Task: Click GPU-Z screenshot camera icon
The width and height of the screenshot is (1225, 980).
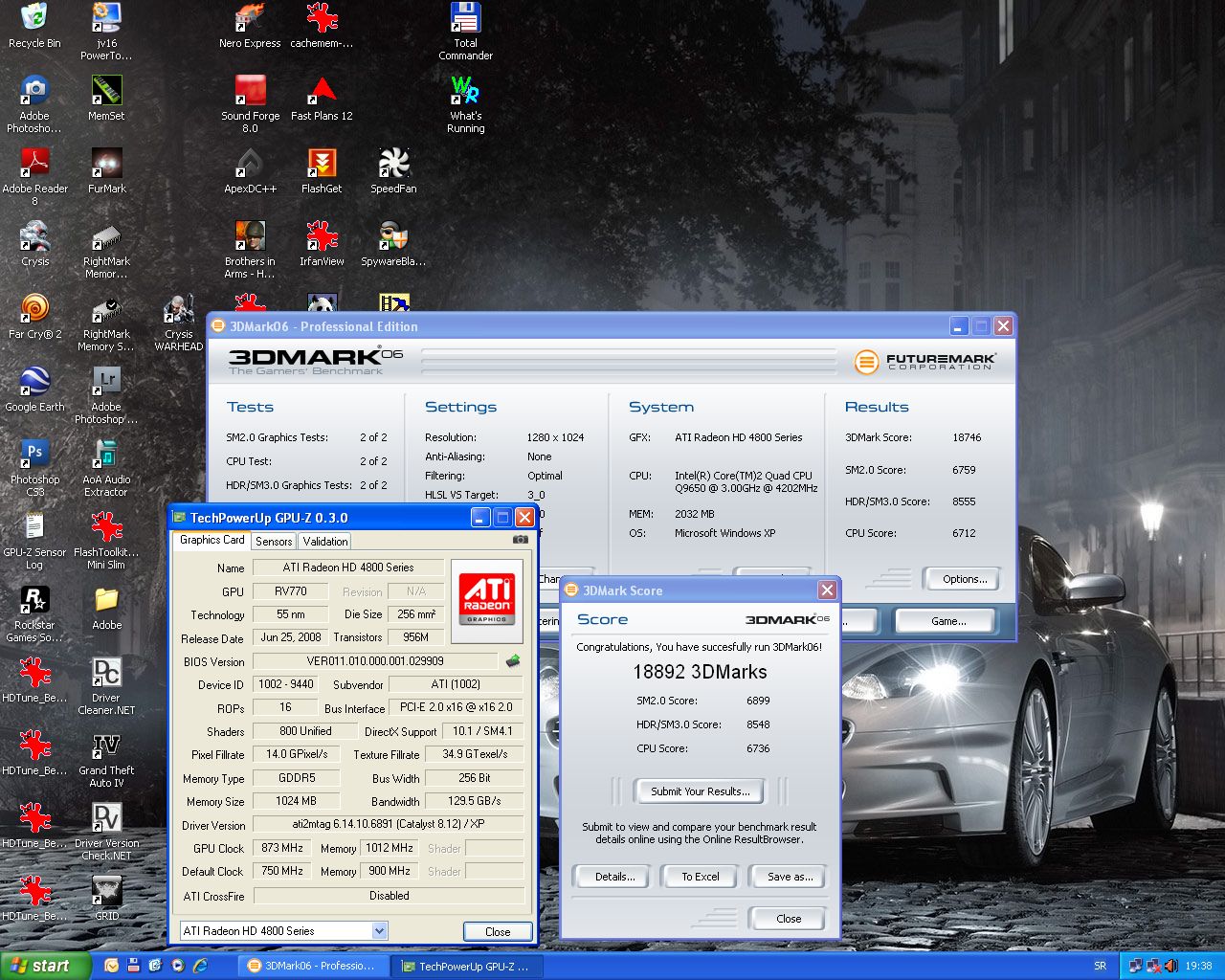Action: (520, 540)
